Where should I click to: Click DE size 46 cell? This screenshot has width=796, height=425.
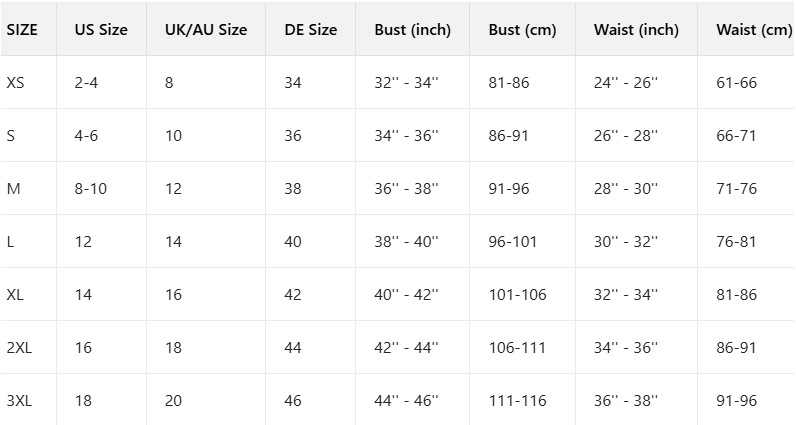pos(293,401)
